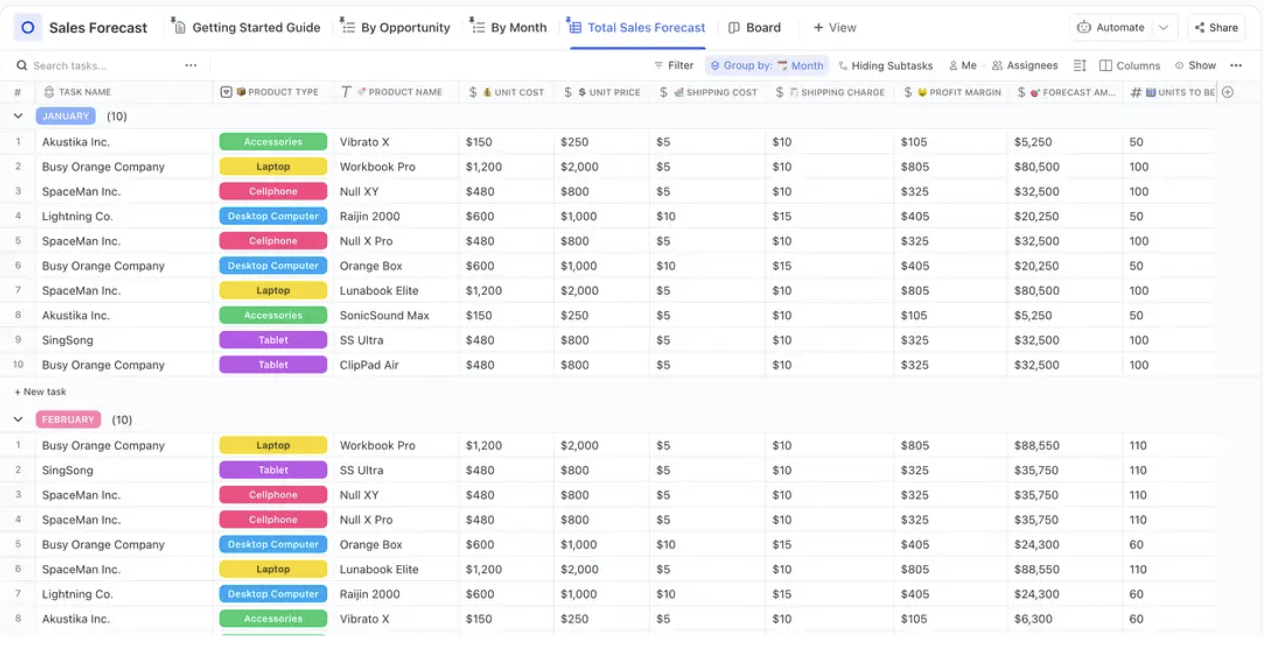
Task: Click the Product Name column header
Action: pyautogui.click(x=392, y=92)
